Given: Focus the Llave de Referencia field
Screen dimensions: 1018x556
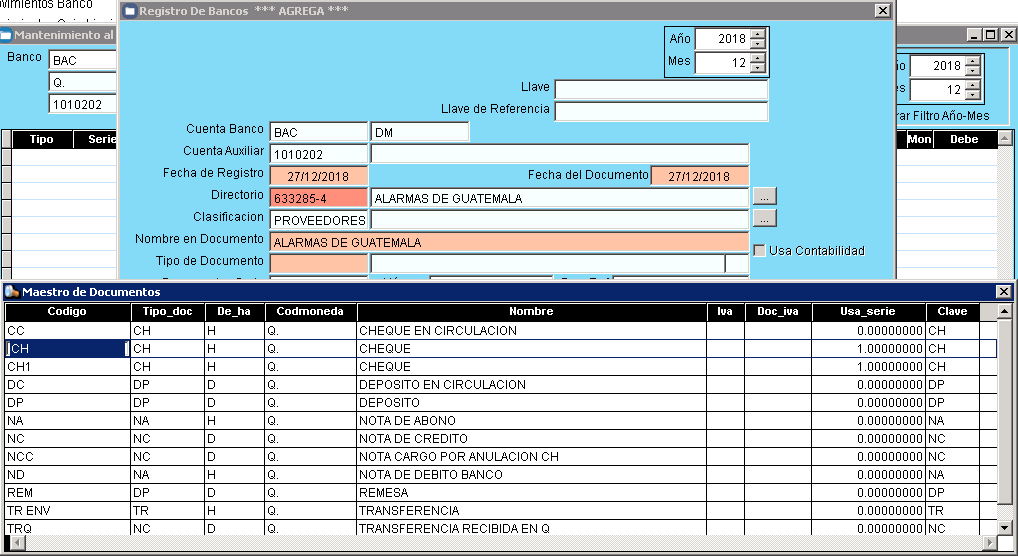Looking at the screenshot, I should pyautogui.click(x=661, y=111).
